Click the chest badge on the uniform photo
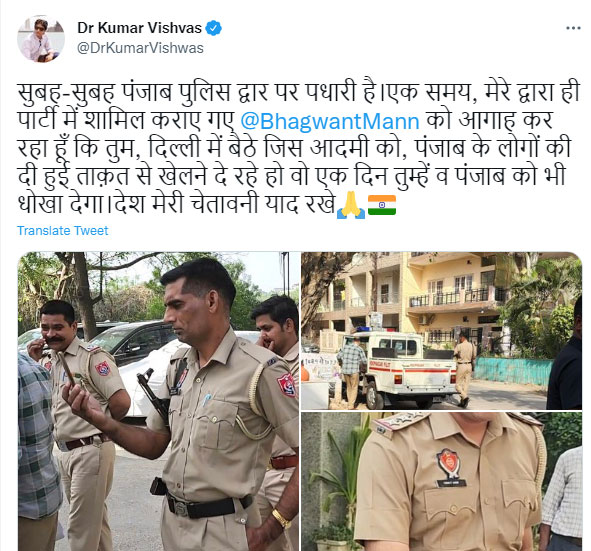Viewport: 591px width, 551px height. click(x=449, y=464)
